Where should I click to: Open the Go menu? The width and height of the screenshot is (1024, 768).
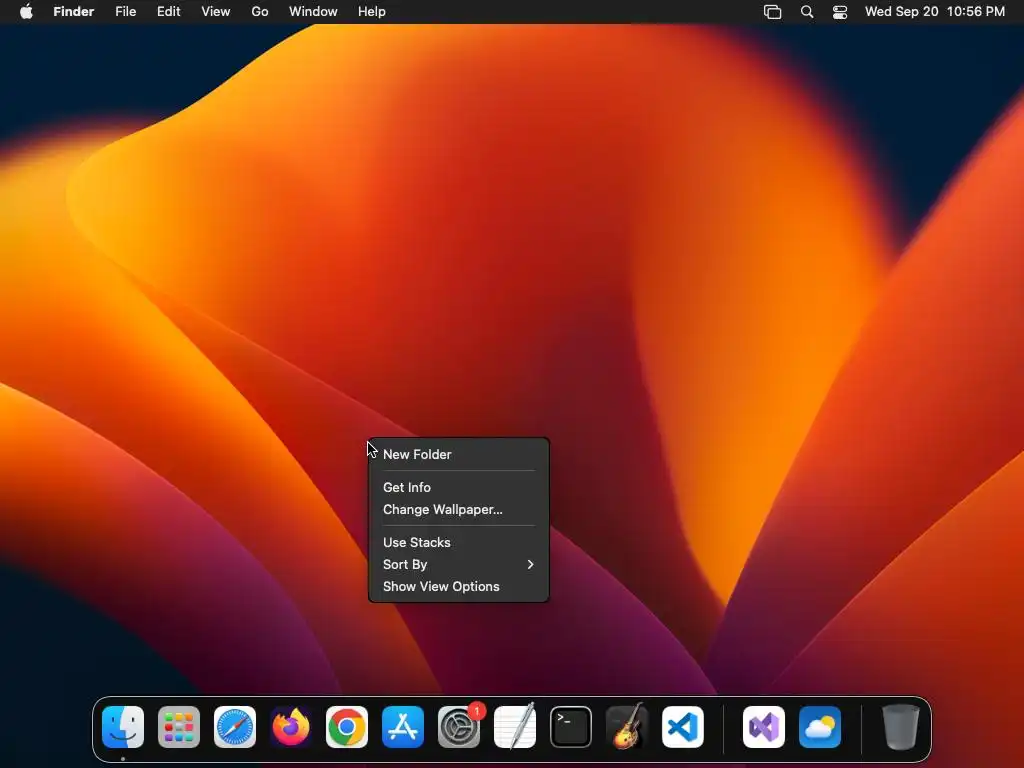click(260, 12)
